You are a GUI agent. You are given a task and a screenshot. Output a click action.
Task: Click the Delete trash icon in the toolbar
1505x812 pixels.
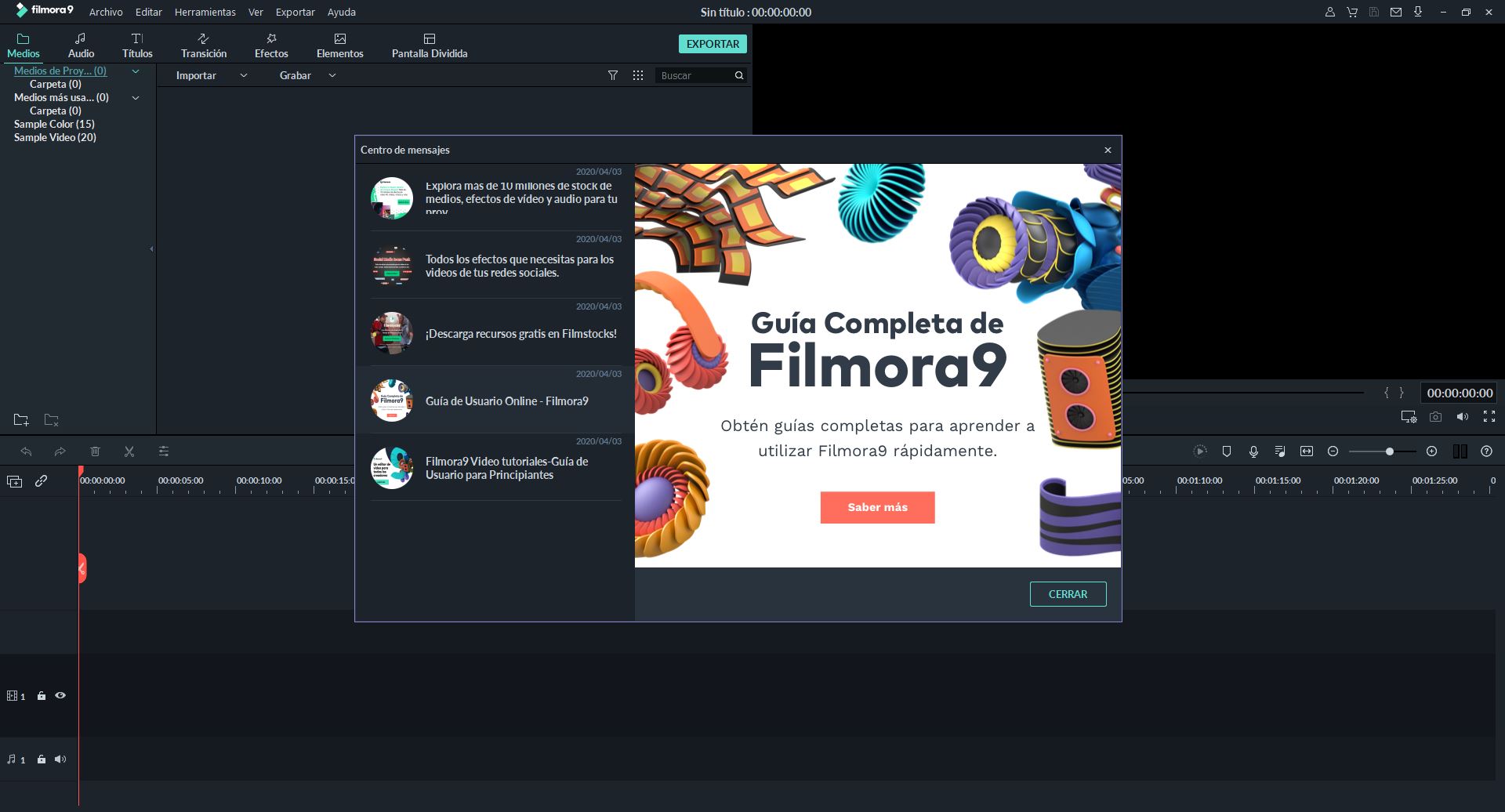pos(95,451)
